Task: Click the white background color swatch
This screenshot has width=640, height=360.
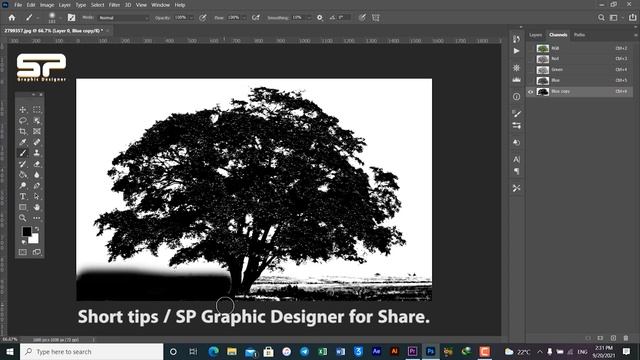Action: click(x=34, y=239)
